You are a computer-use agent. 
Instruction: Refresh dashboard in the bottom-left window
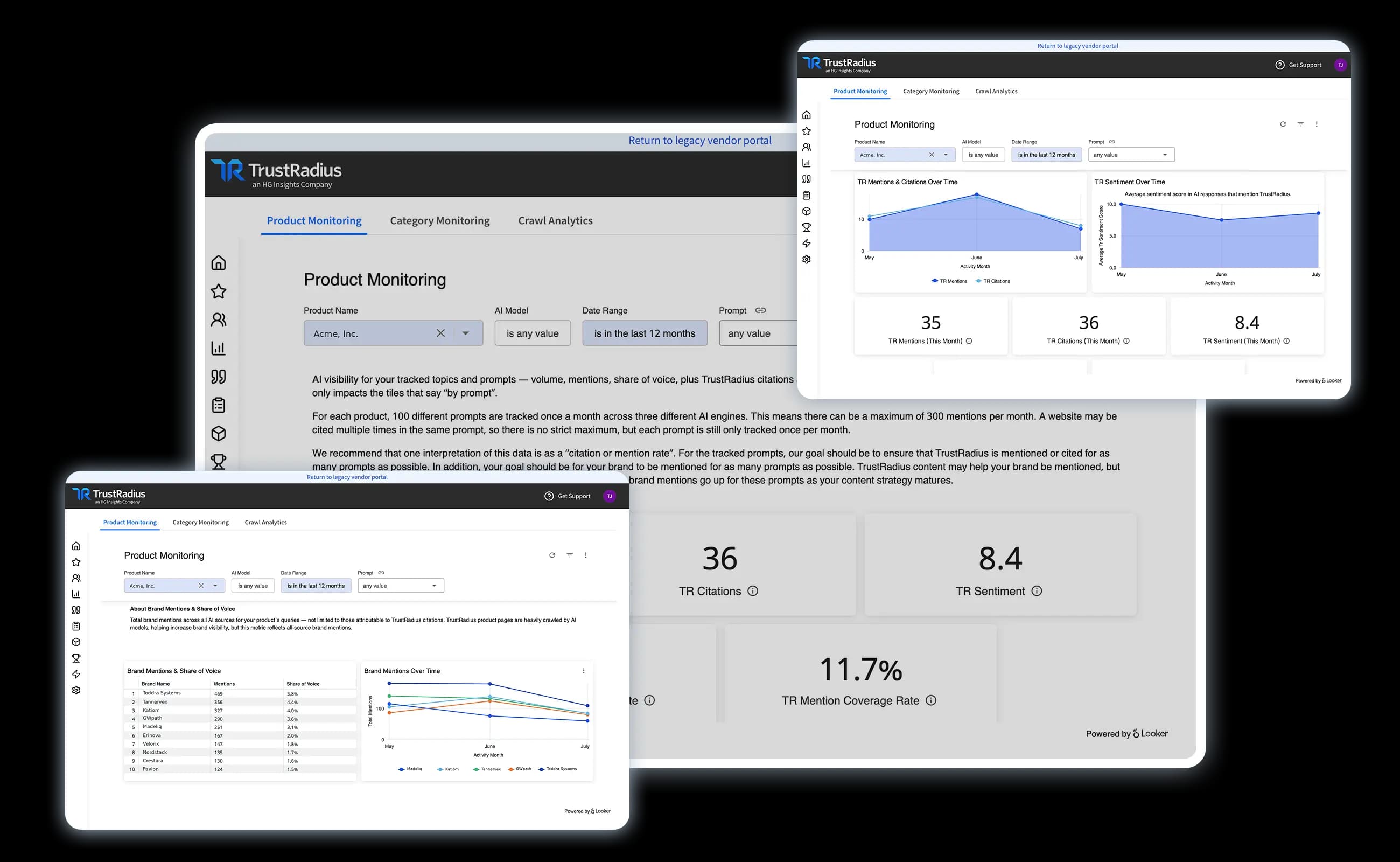(x=551, y=555)
